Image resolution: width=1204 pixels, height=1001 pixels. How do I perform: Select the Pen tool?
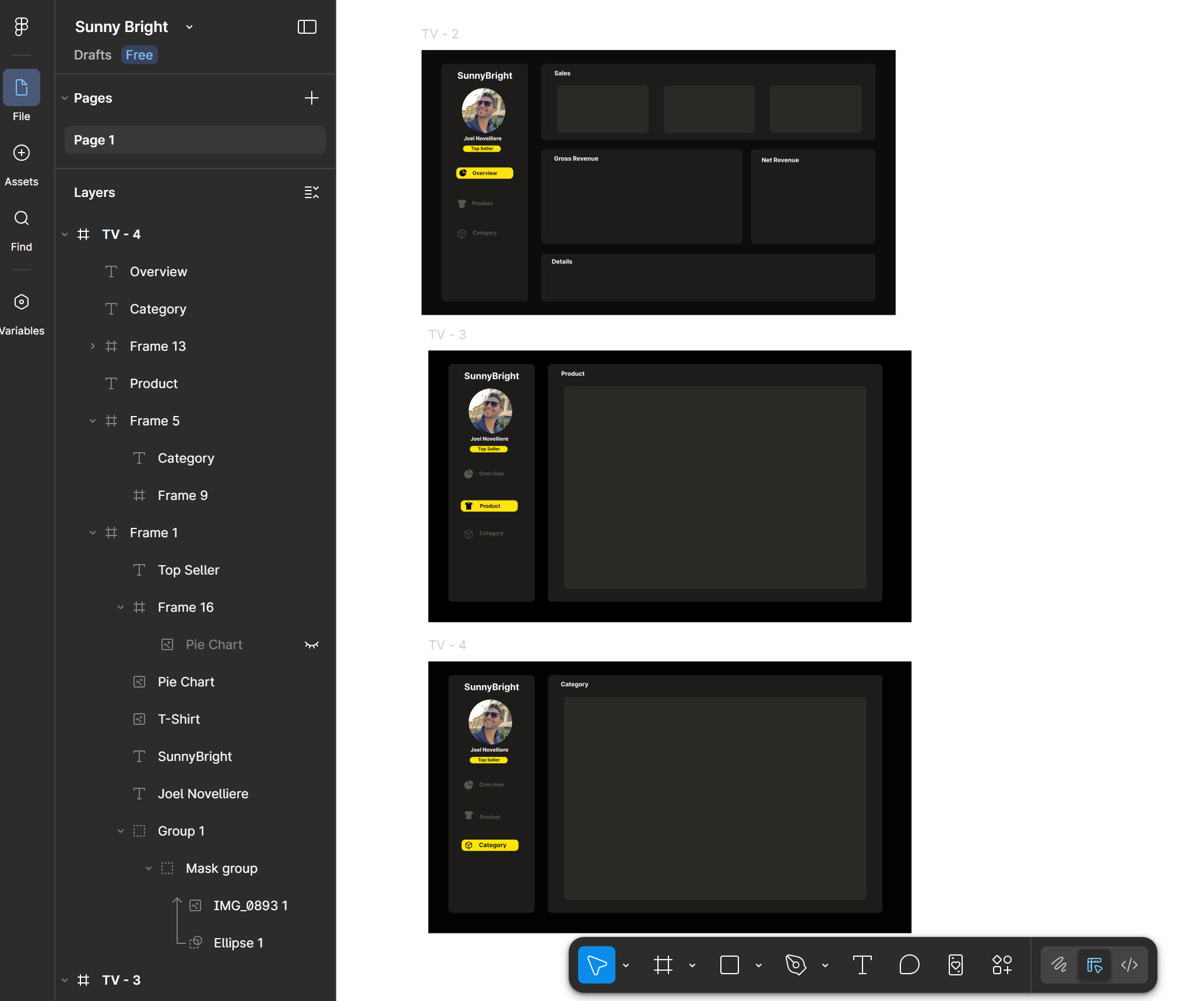(795, 965)
